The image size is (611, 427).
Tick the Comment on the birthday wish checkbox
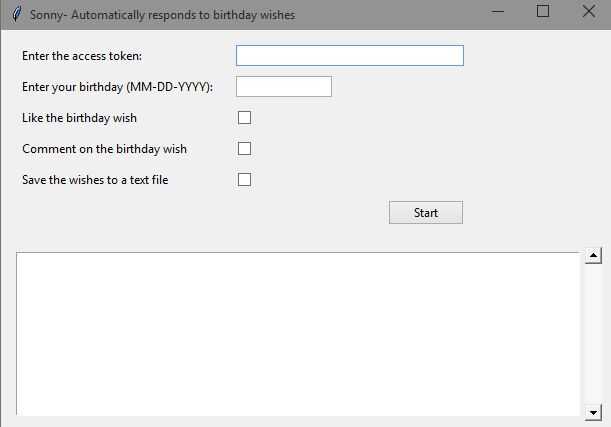(x=244, y=149)
